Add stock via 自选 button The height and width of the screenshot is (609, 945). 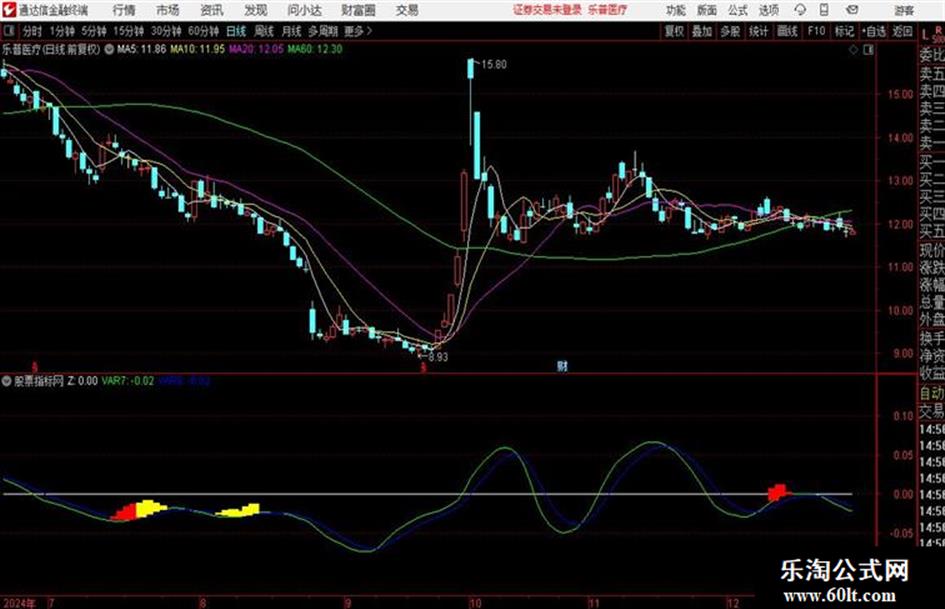[x=874, y=31]
